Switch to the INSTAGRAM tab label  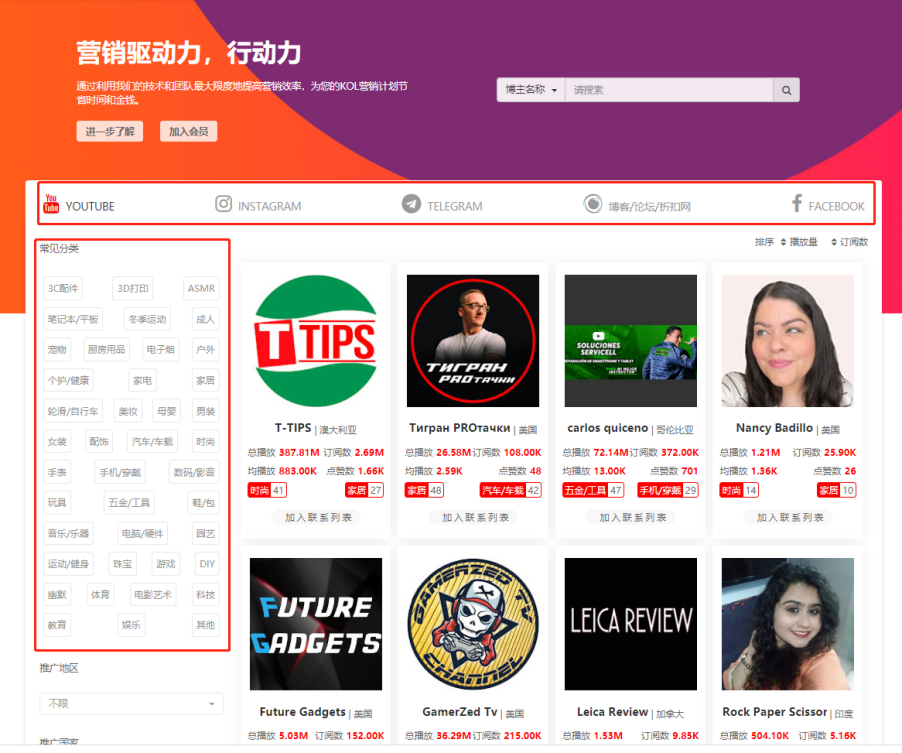click(x=269, y=206)
